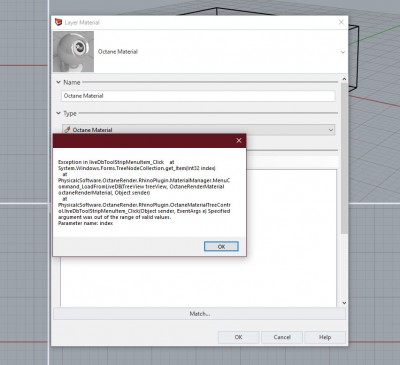Click the Octane Material name input field
This screenshot has height=365, width=400.
point(198,96)
